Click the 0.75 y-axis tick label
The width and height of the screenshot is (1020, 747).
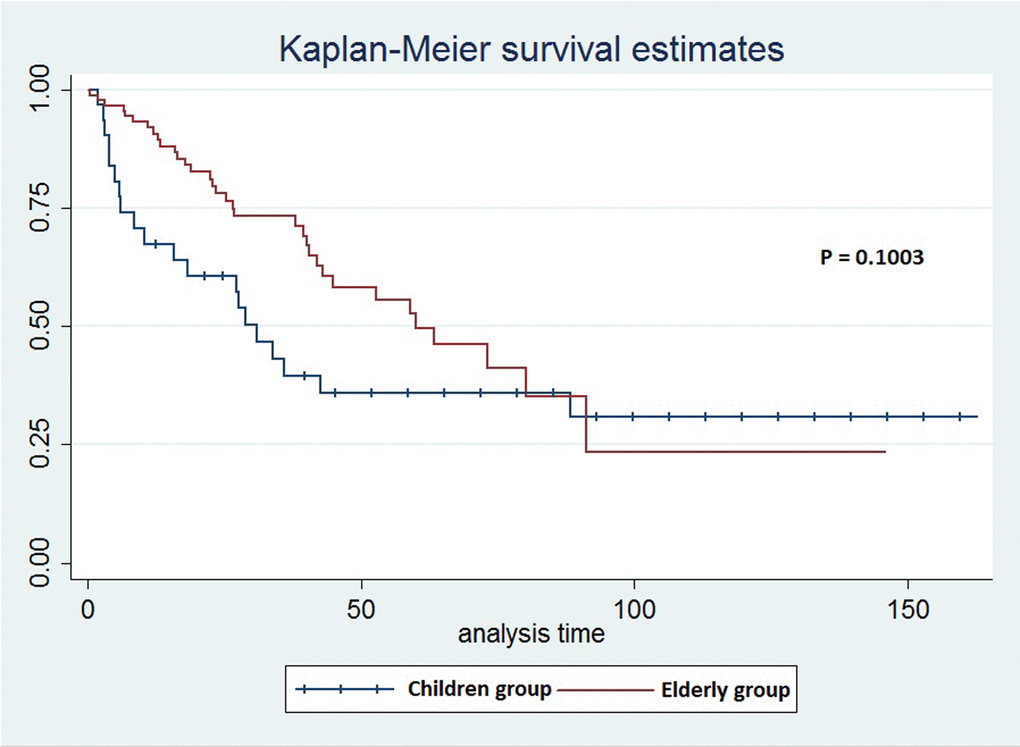[x=40, y=208]
